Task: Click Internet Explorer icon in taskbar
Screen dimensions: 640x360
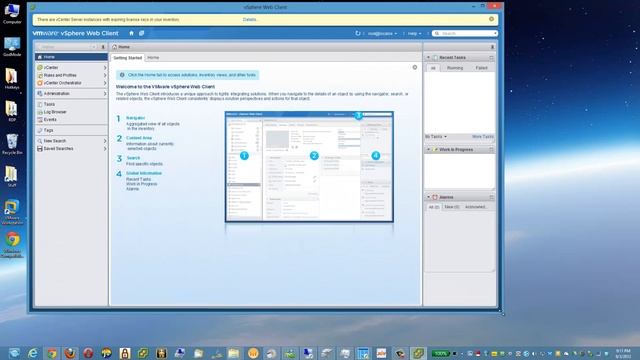Action: point(33,353)
